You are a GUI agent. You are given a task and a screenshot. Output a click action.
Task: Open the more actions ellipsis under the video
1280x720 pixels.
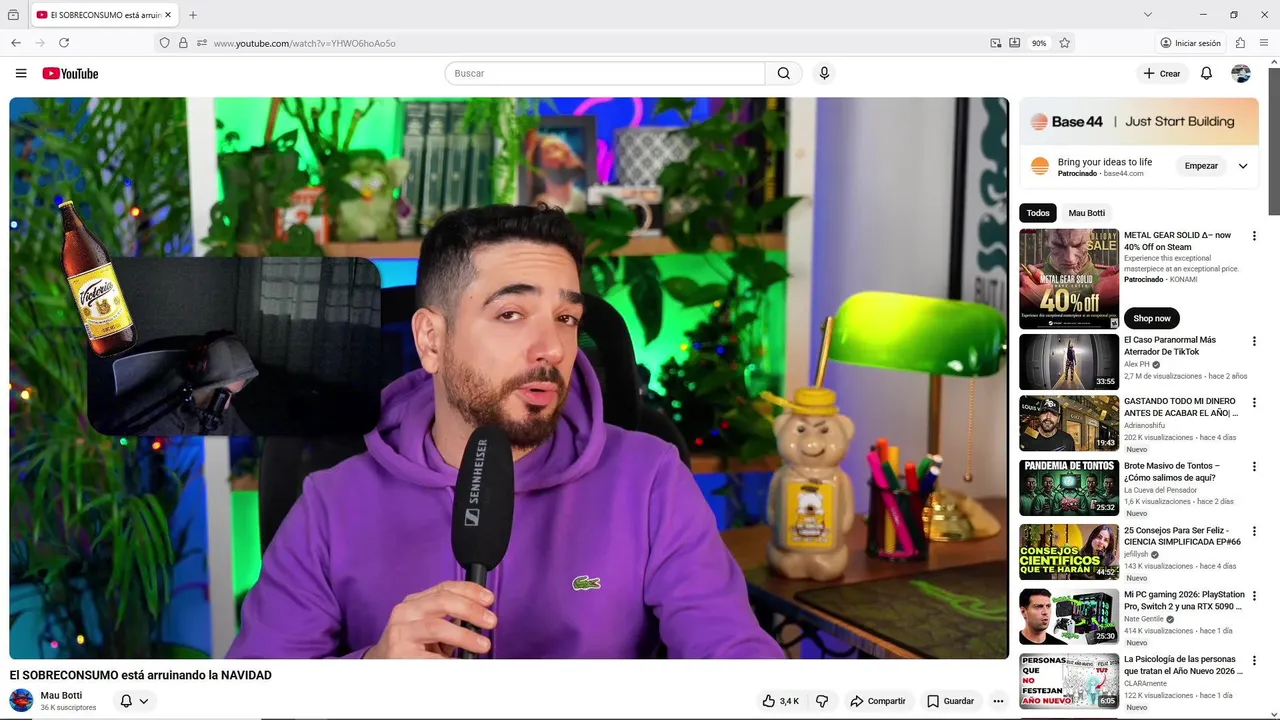pos(998,701)
